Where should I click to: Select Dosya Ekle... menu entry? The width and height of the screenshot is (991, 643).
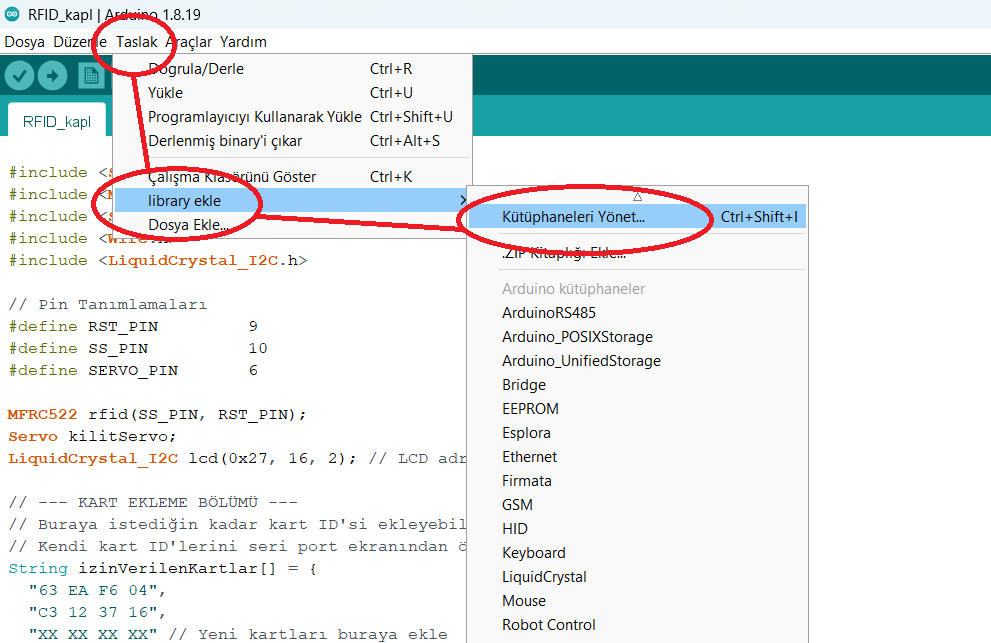point(188,225)
